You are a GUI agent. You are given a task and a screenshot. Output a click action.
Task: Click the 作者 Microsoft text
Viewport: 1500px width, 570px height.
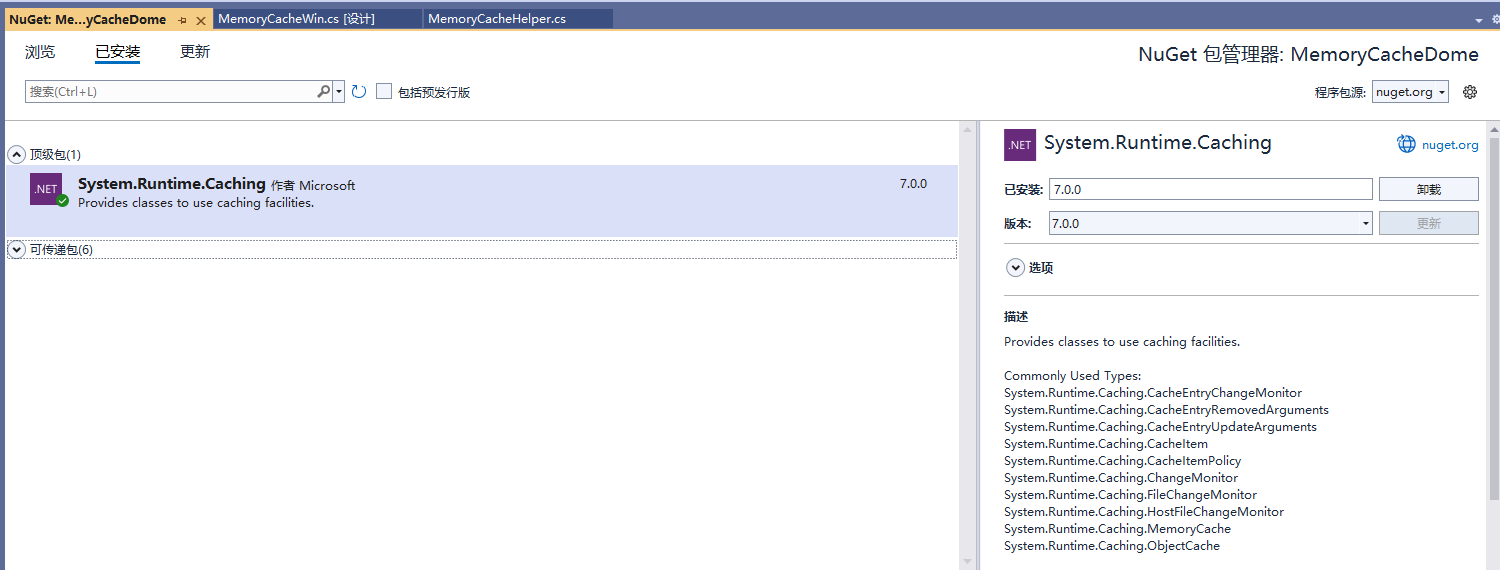[313, 185]
